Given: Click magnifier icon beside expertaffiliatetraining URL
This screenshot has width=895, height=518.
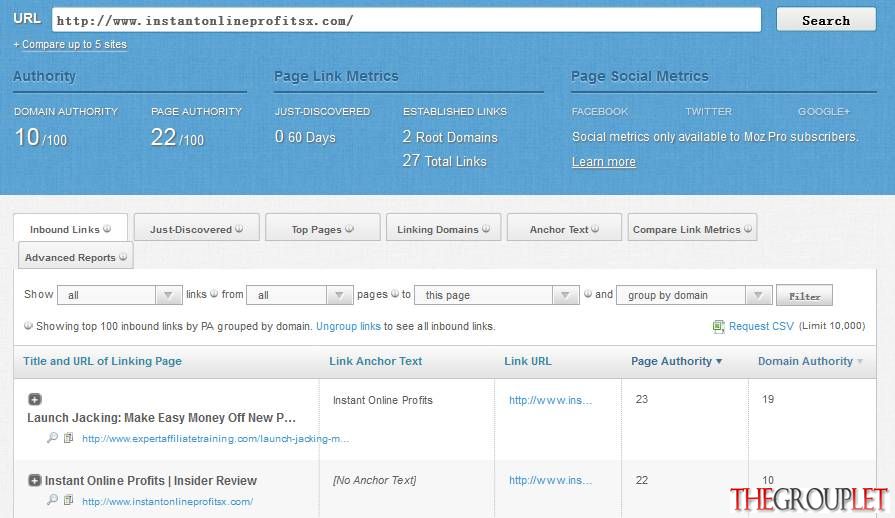Looking at the screenshot, I should coord(52,438).
